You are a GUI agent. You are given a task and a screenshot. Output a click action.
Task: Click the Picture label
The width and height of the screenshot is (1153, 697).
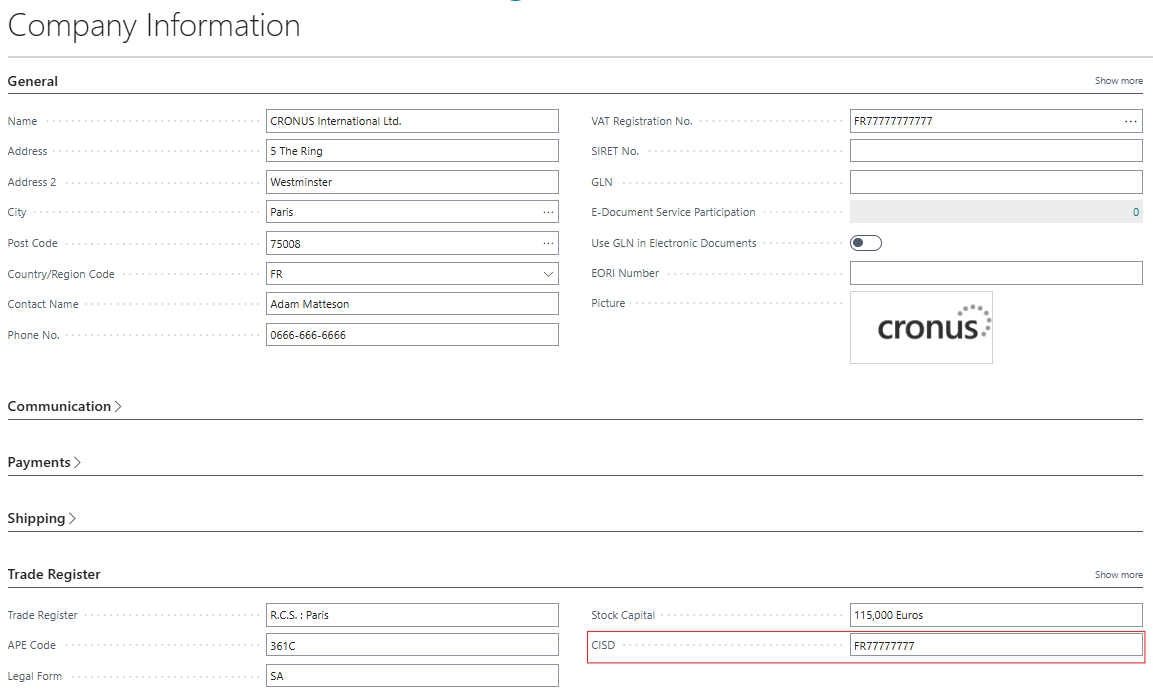607,303
